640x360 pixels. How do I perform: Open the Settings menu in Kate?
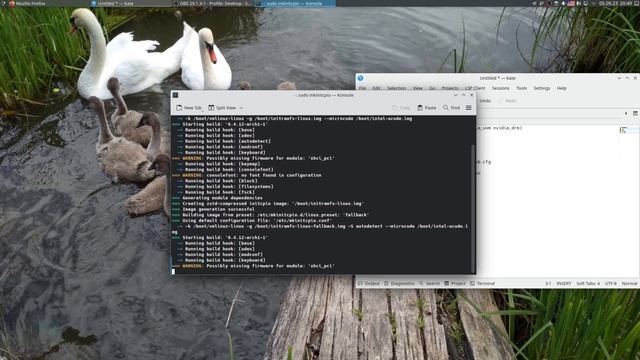(x=542, y=88)
